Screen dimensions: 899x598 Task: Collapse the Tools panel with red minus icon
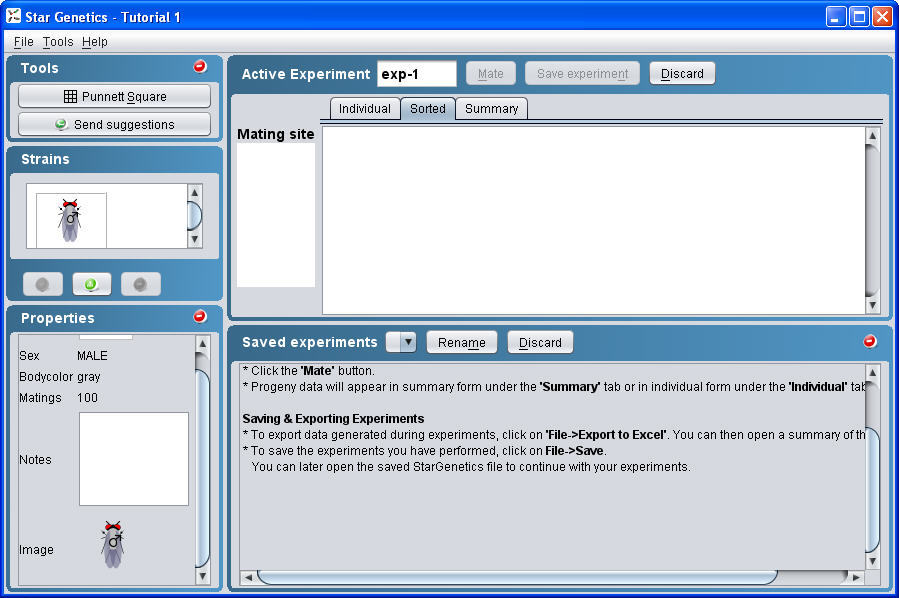(200, 67)
